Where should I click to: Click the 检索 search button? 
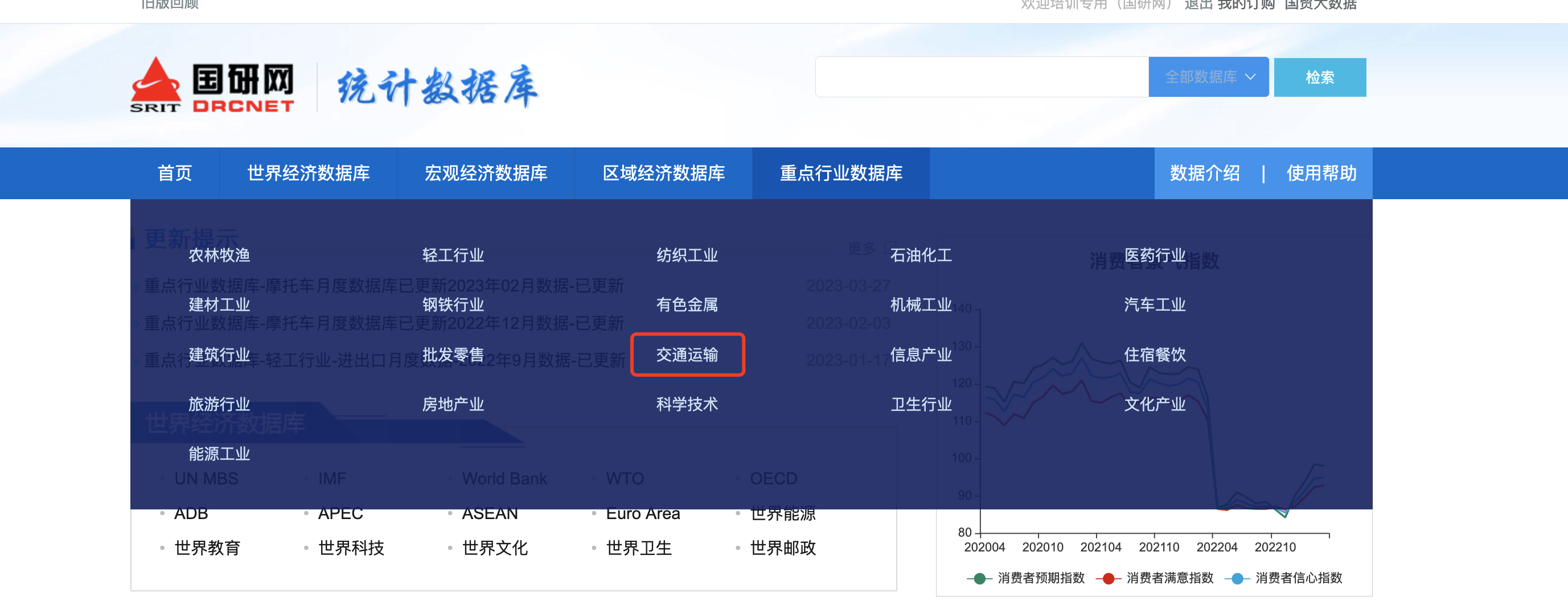tap(1320, 77)
